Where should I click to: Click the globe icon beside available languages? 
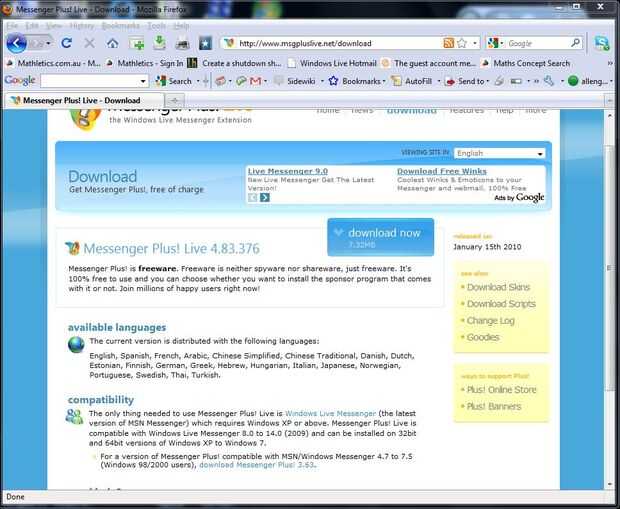(76, 344)
